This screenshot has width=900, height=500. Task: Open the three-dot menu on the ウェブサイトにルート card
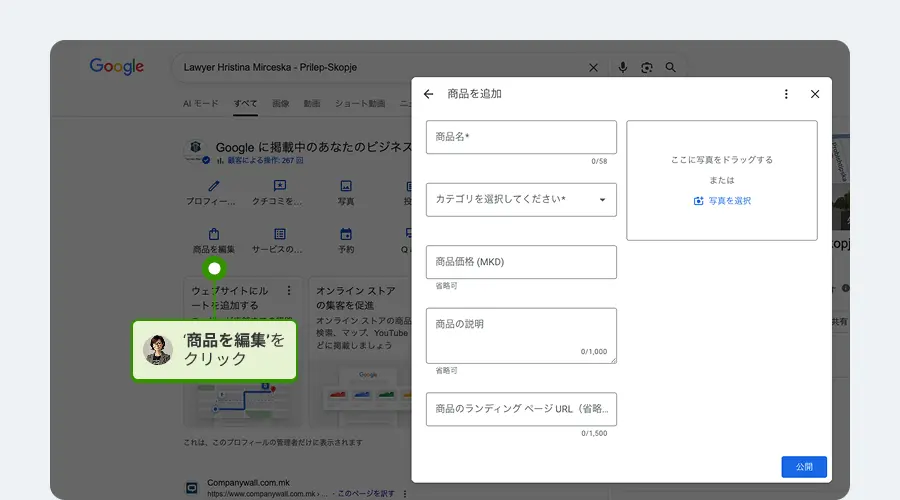289,291
